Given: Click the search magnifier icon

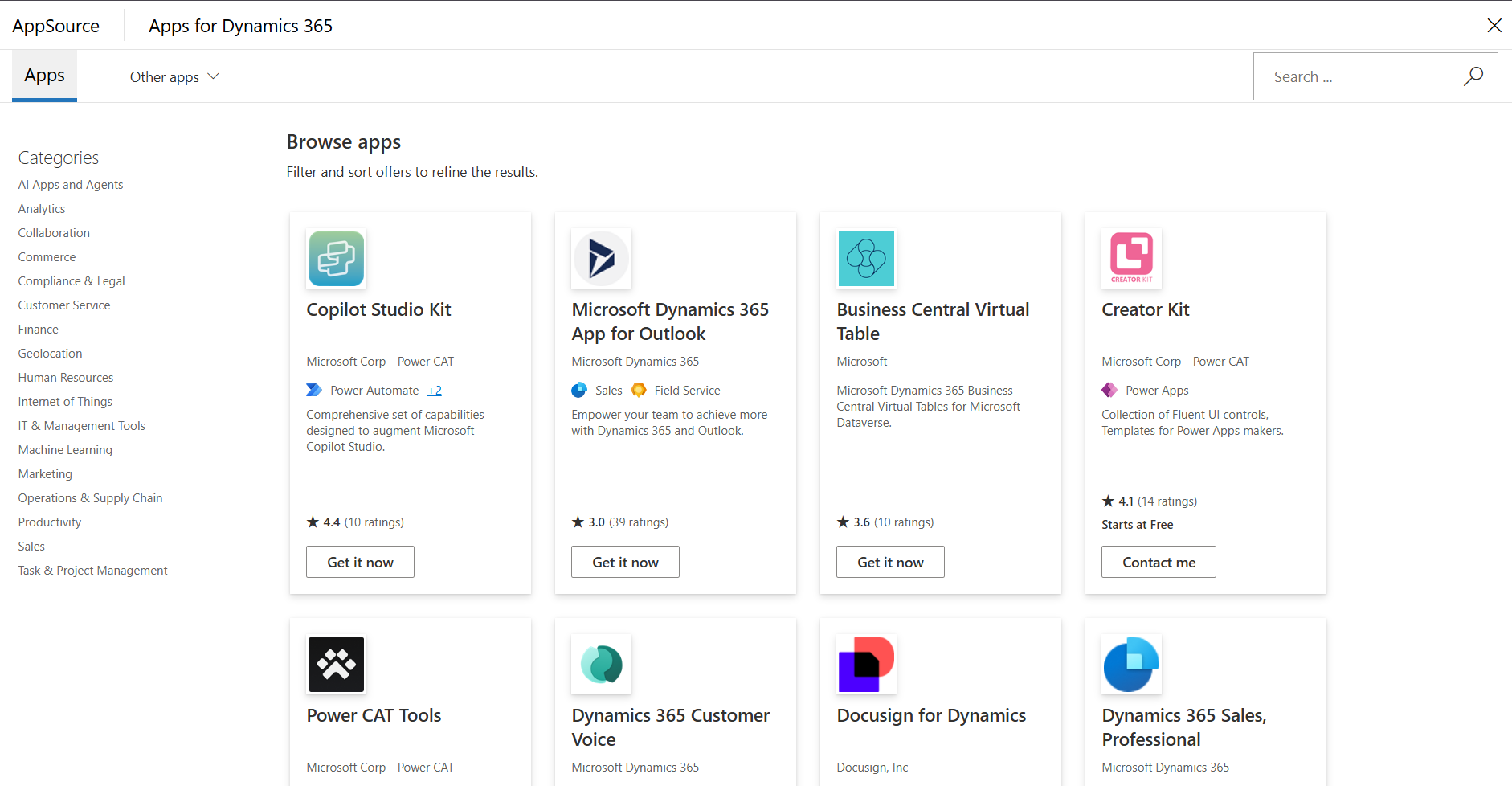Looking at the screenshot, I should (x=1473, y=76).
